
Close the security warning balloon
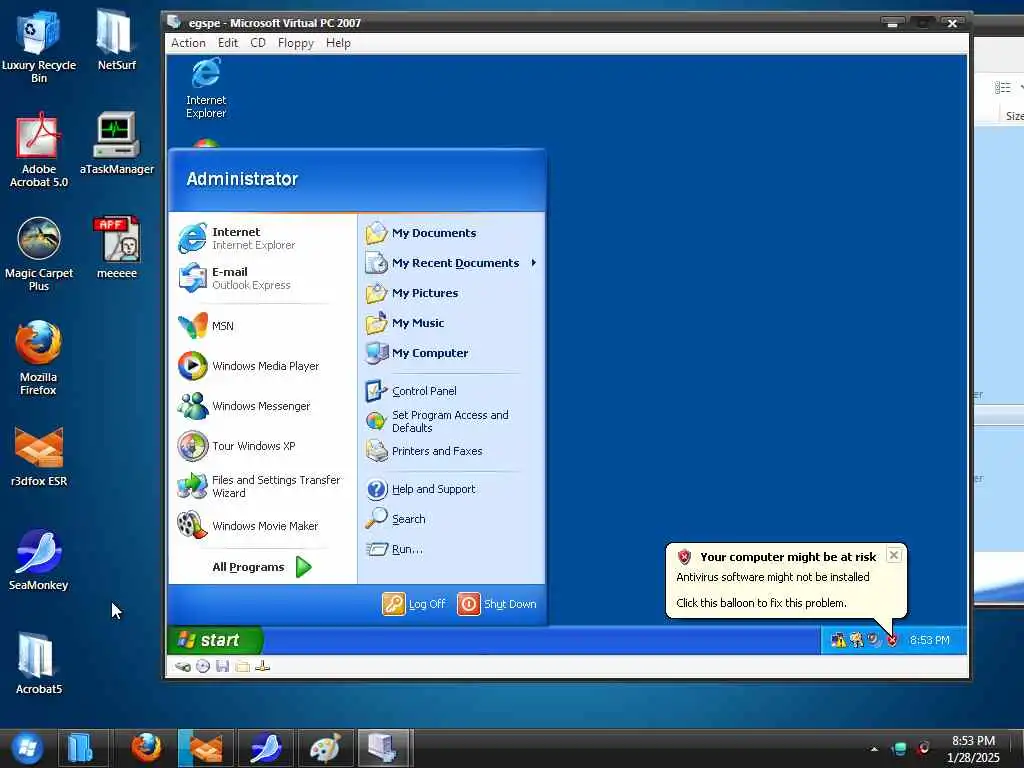894,555
